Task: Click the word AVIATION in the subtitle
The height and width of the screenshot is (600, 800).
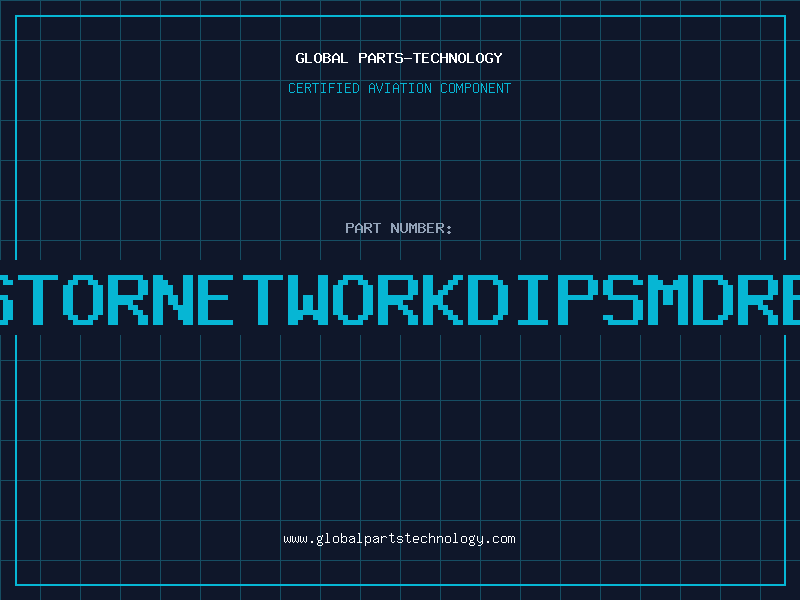Action: pyautogui.click(x=400, y=88)
